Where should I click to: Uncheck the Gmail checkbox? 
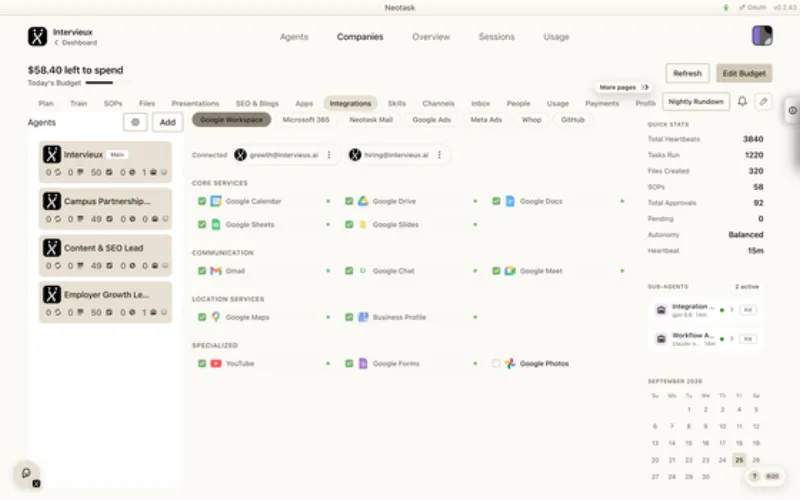pos(202,271)
